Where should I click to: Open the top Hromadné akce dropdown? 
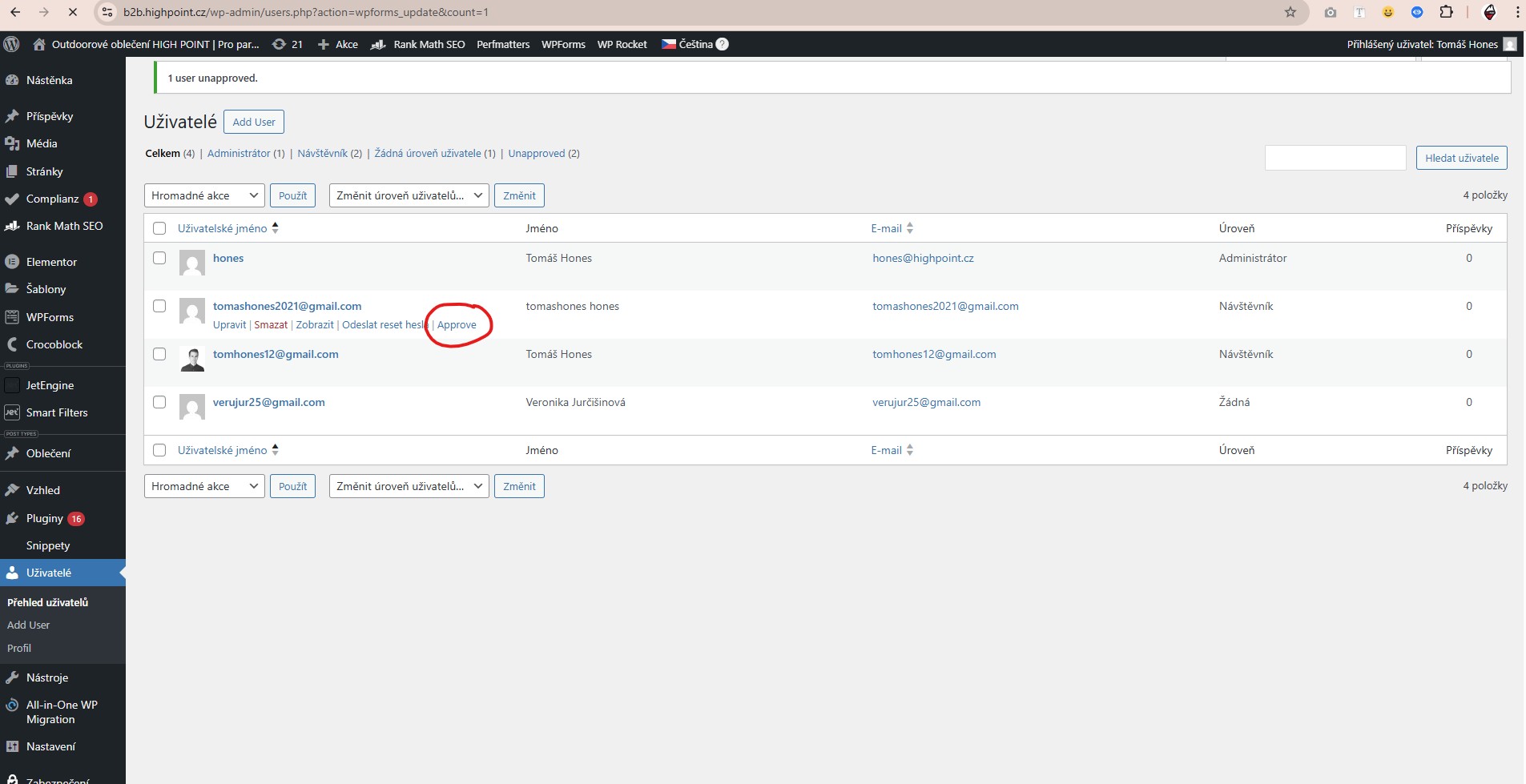click(204, 195)
